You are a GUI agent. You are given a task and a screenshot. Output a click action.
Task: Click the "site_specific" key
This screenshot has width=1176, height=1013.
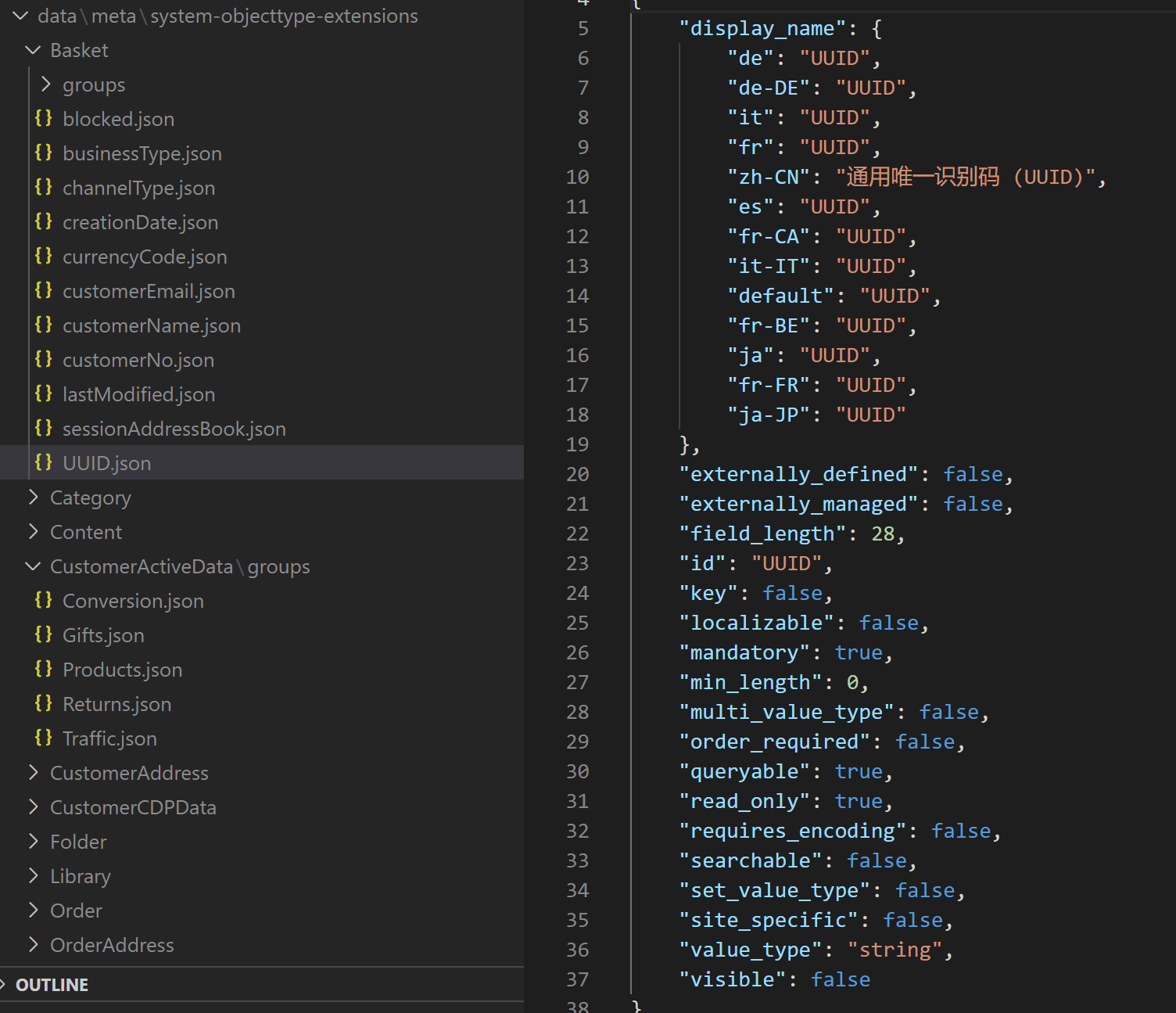tap(769, 920)
